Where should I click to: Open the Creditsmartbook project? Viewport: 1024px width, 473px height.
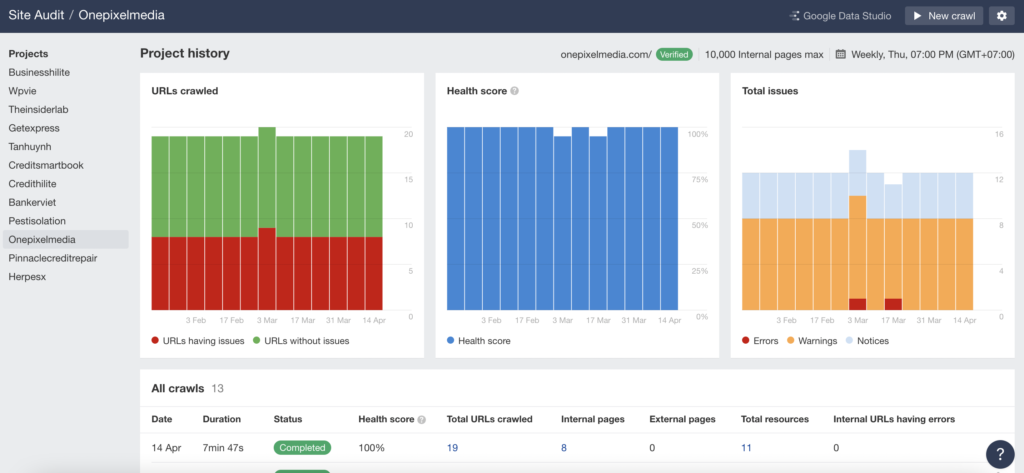[x=46, y=165]
